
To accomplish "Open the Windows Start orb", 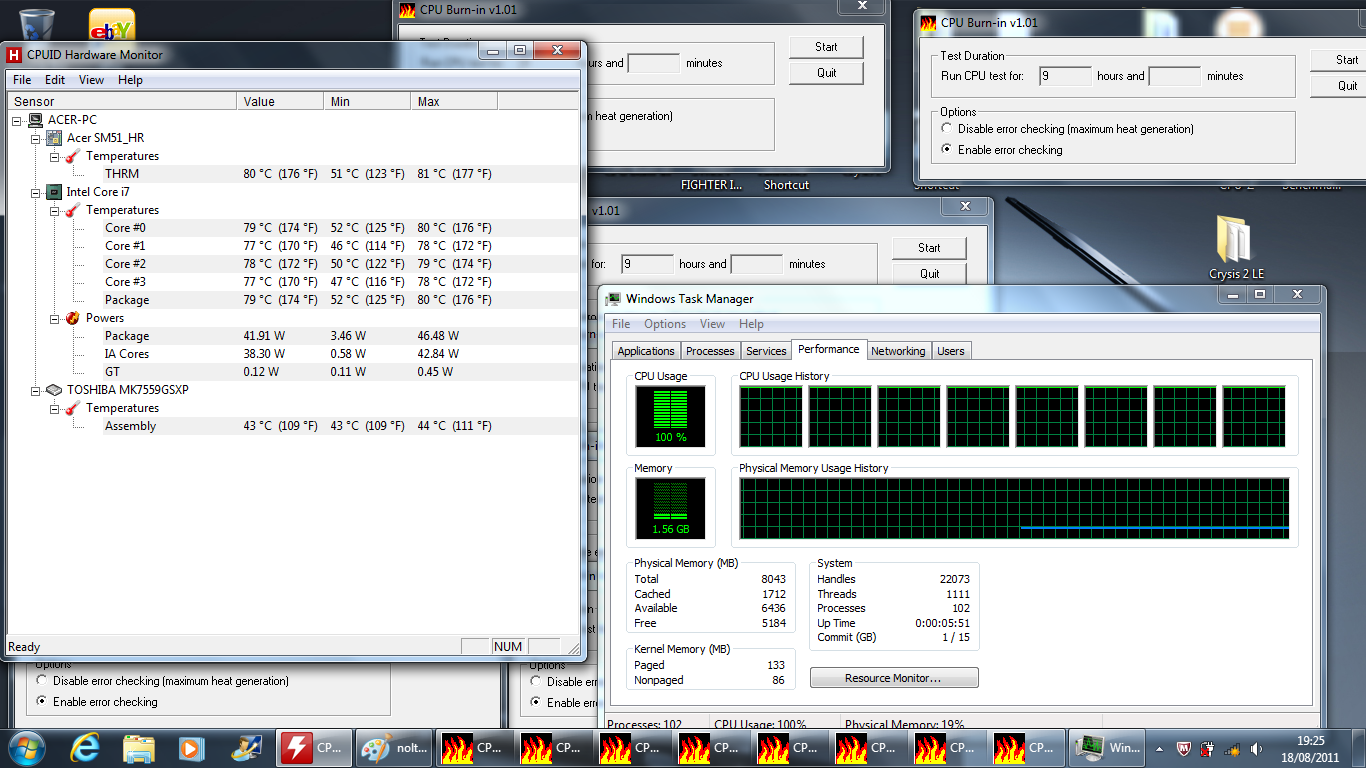I will (27, 747).
